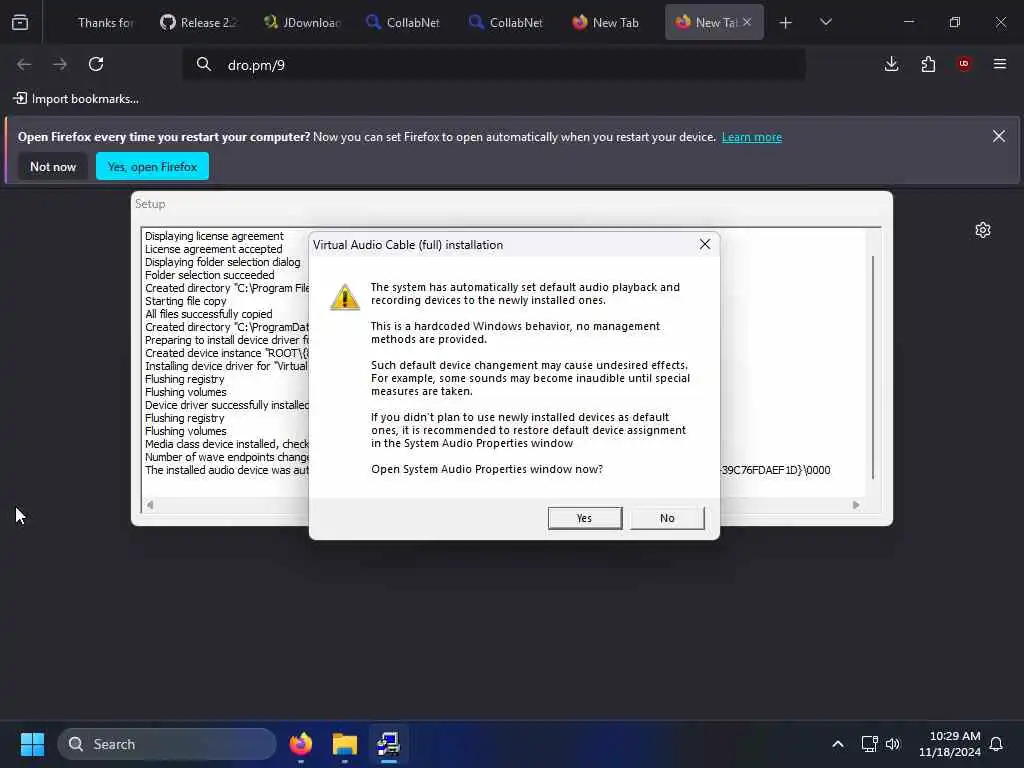Select the 'Folder selection succeeded' log line
The height and width of the screenshot is (768, 1024).
[210, 275]
